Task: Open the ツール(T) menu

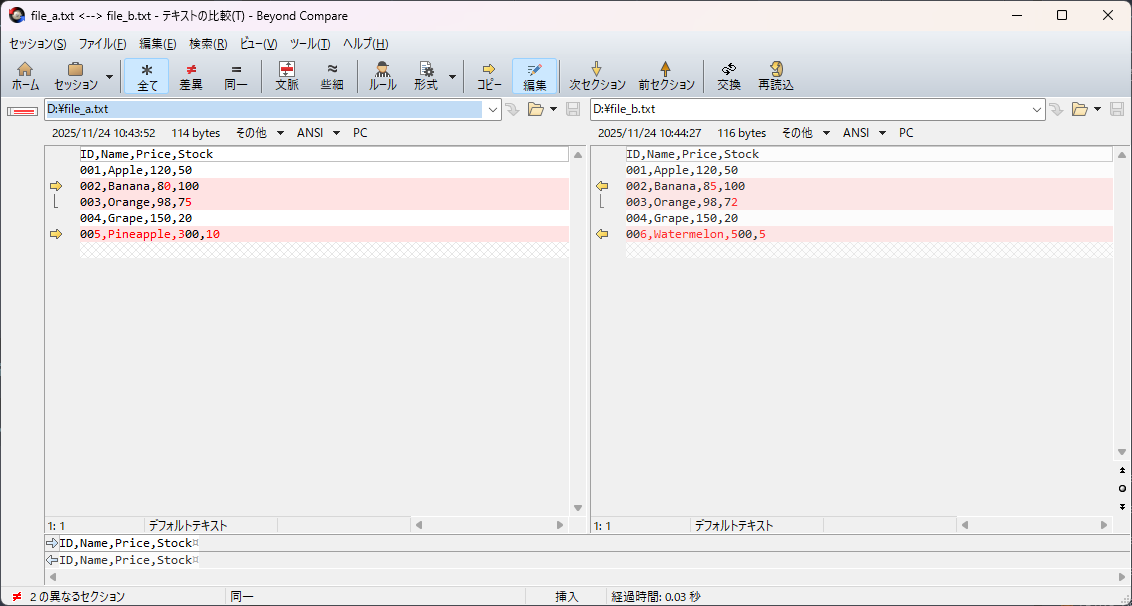Action: pyautogui.click(x=309, y=44)
